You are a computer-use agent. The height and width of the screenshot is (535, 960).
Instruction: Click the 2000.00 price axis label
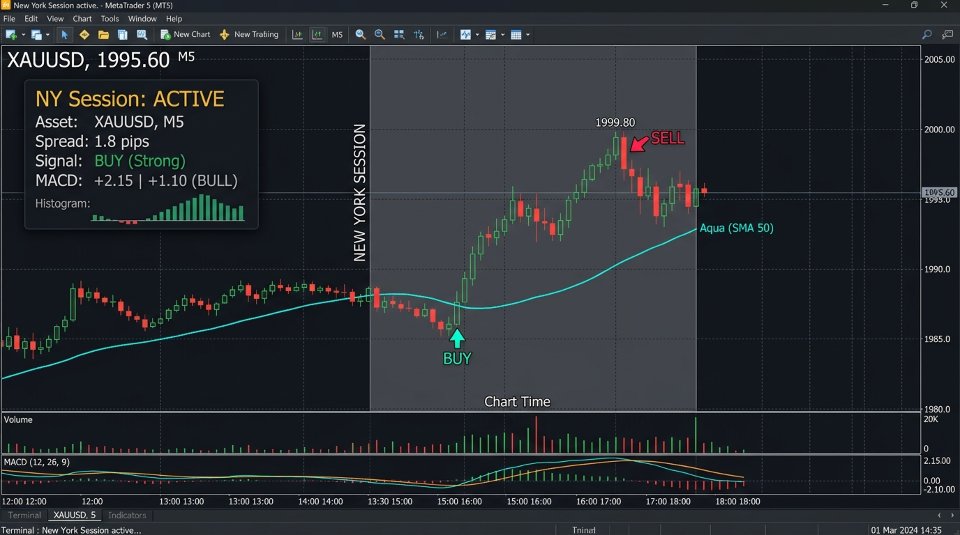pyautogui.click(x=940, y=130)
